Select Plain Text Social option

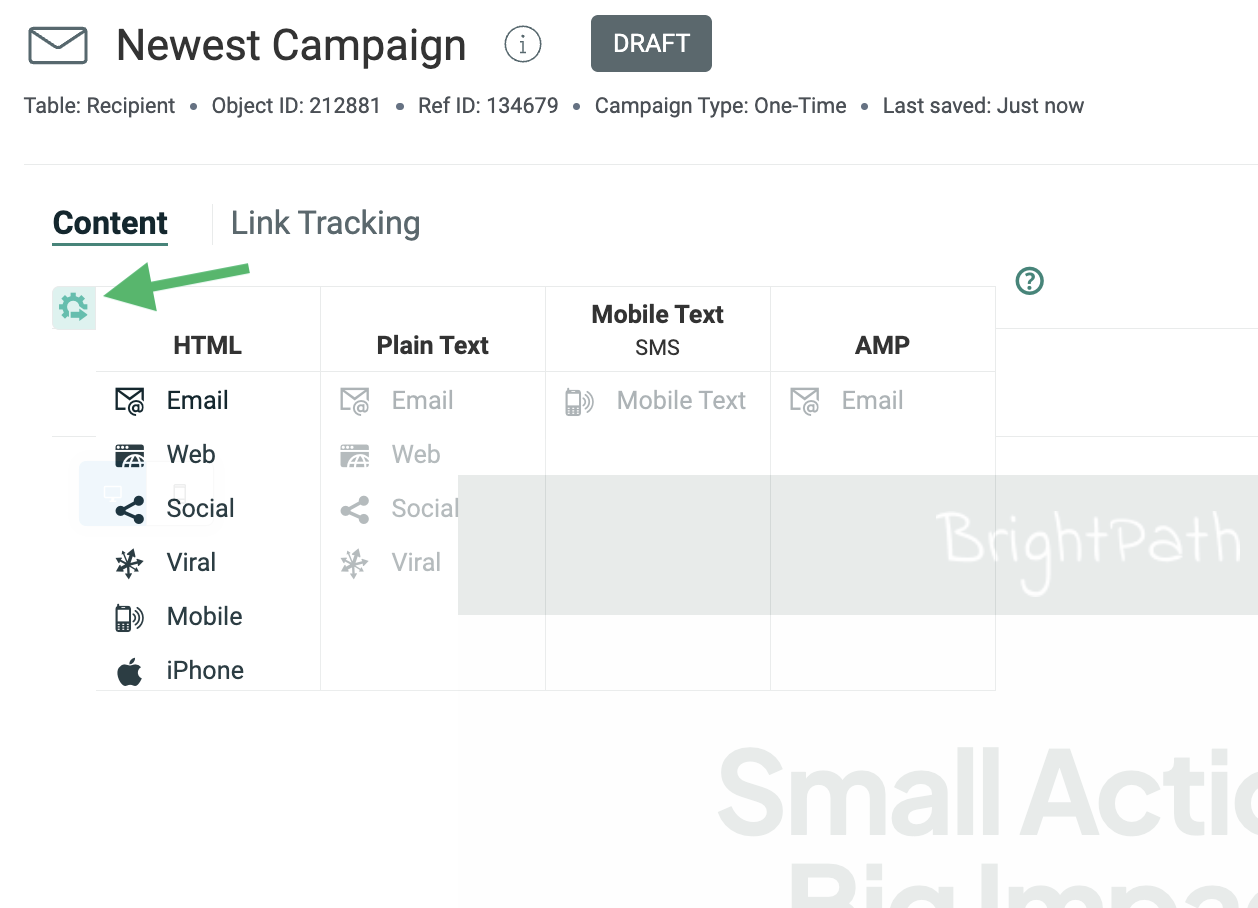click(424, 509)
